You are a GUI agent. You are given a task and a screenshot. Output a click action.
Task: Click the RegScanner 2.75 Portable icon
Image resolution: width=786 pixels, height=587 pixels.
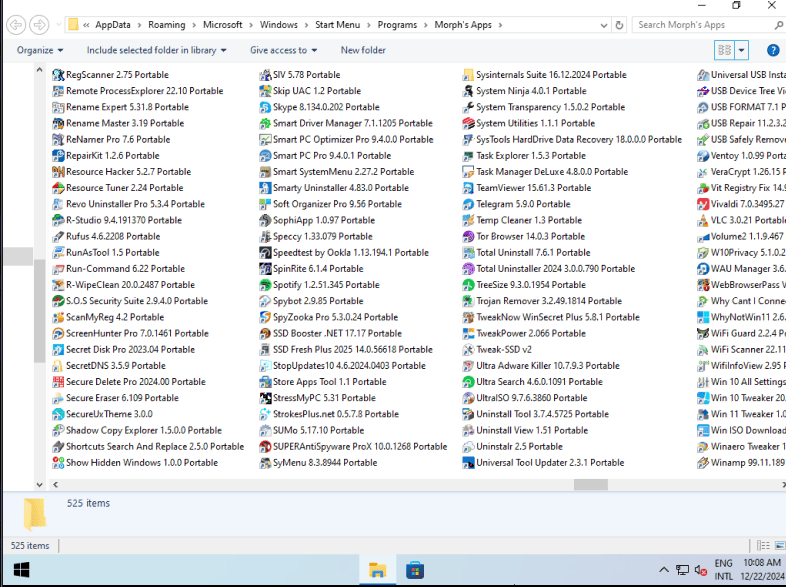click(x=58, y=75)
